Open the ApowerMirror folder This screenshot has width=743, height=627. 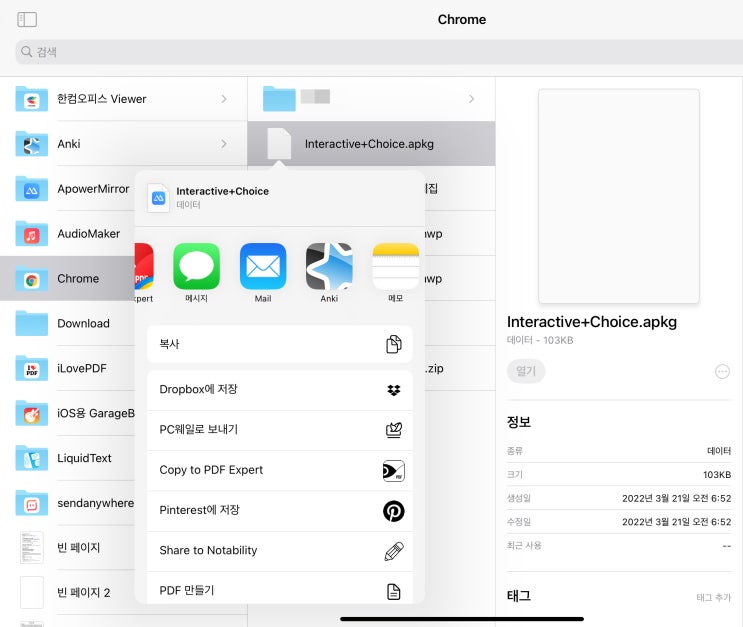click(x=67, y=189)
